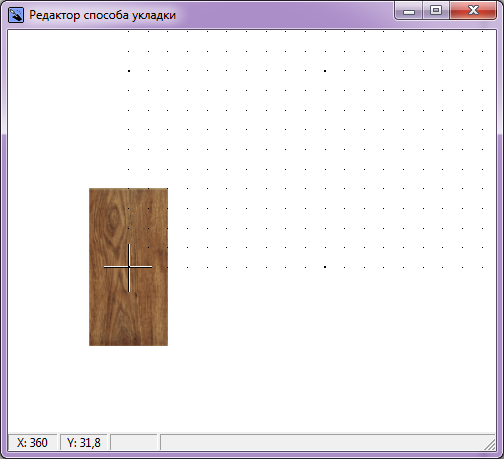Click the window resize grip in status bar
This screenshot has width=504, height=459.
(490, 445)
